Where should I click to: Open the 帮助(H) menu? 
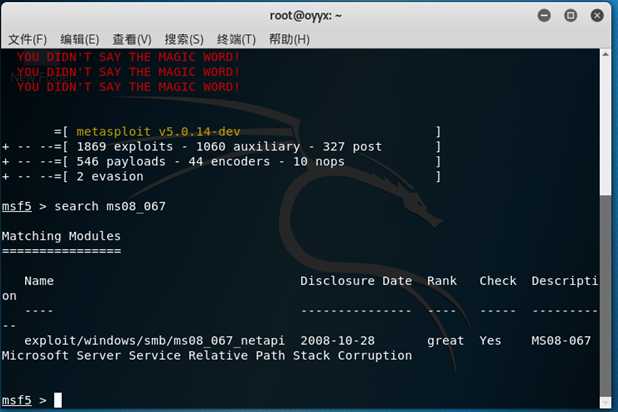coord(289,39)
